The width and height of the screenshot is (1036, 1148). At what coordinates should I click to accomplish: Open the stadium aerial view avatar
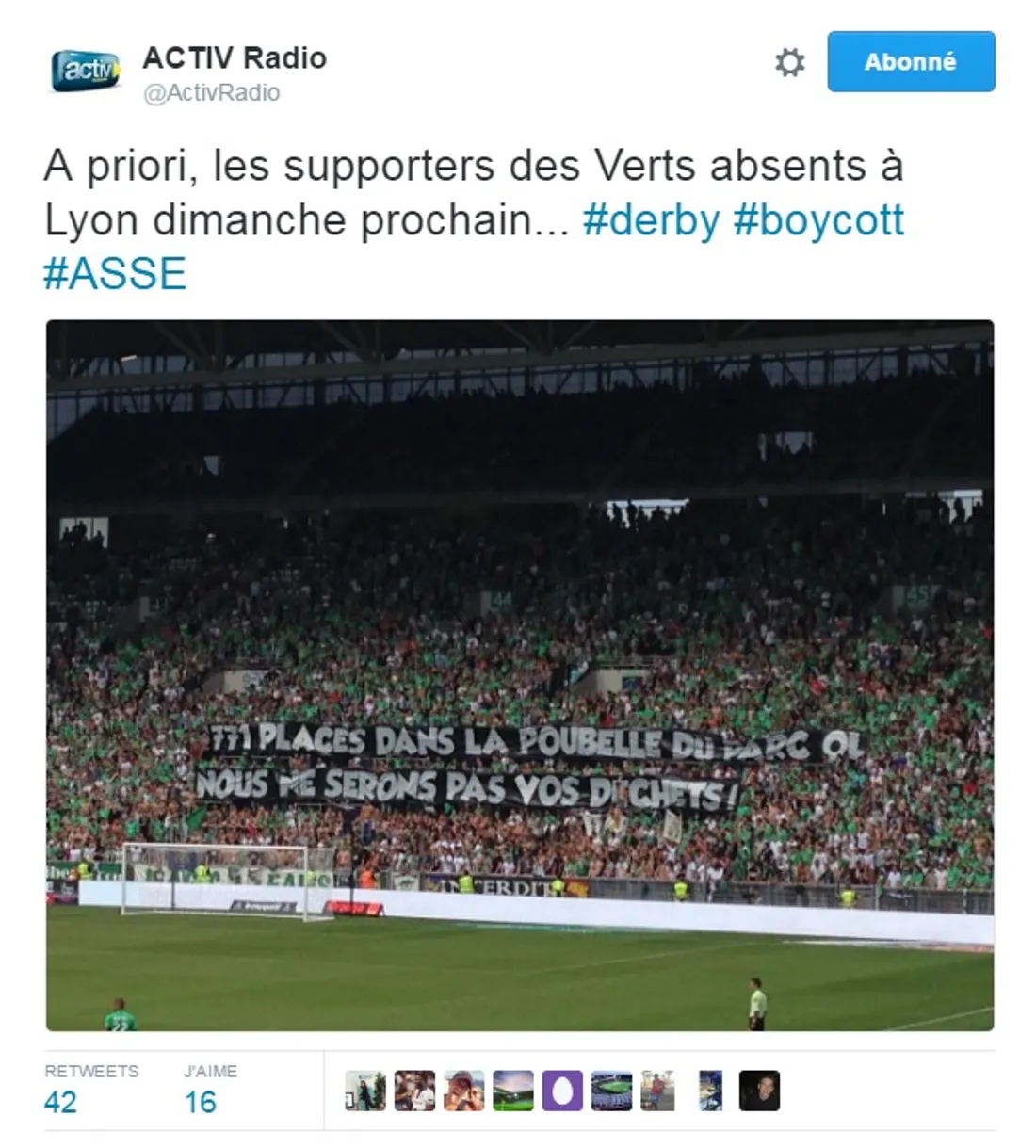[x=611, y=1091]
